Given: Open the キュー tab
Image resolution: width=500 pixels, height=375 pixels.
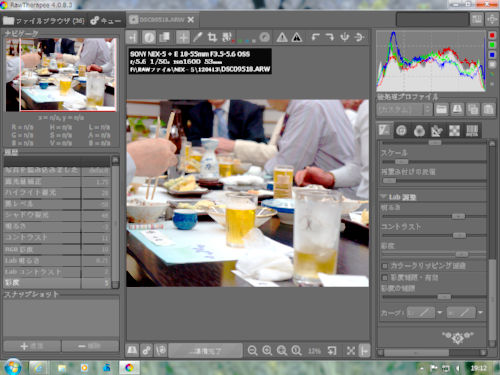Looking at the screenshot, I should coord(106,21).
